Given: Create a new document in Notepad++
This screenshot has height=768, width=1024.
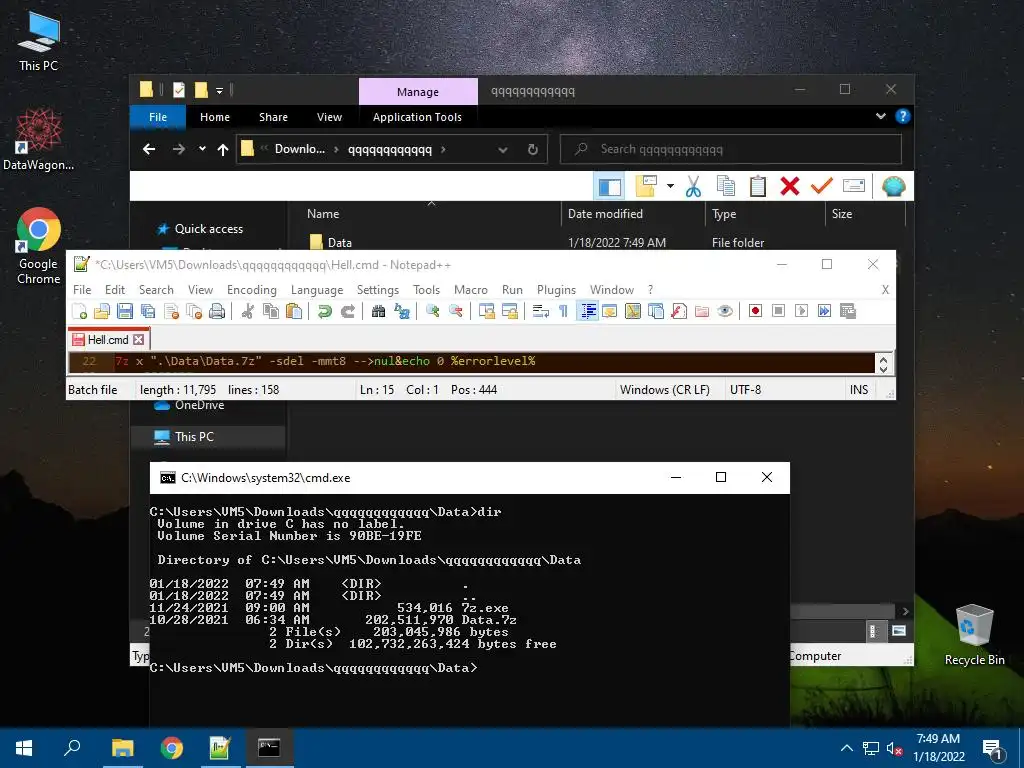Looking at the screenshot, I should pos(79,312).
